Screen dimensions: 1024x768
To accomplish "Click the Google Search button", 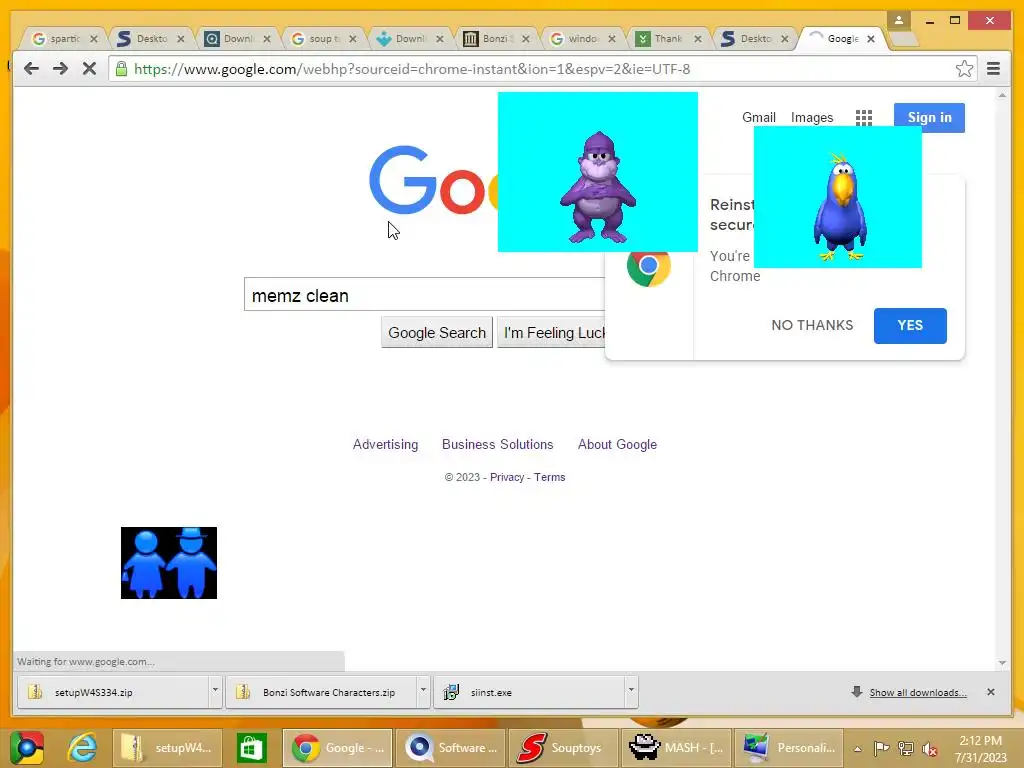I will tap(437, 332).
